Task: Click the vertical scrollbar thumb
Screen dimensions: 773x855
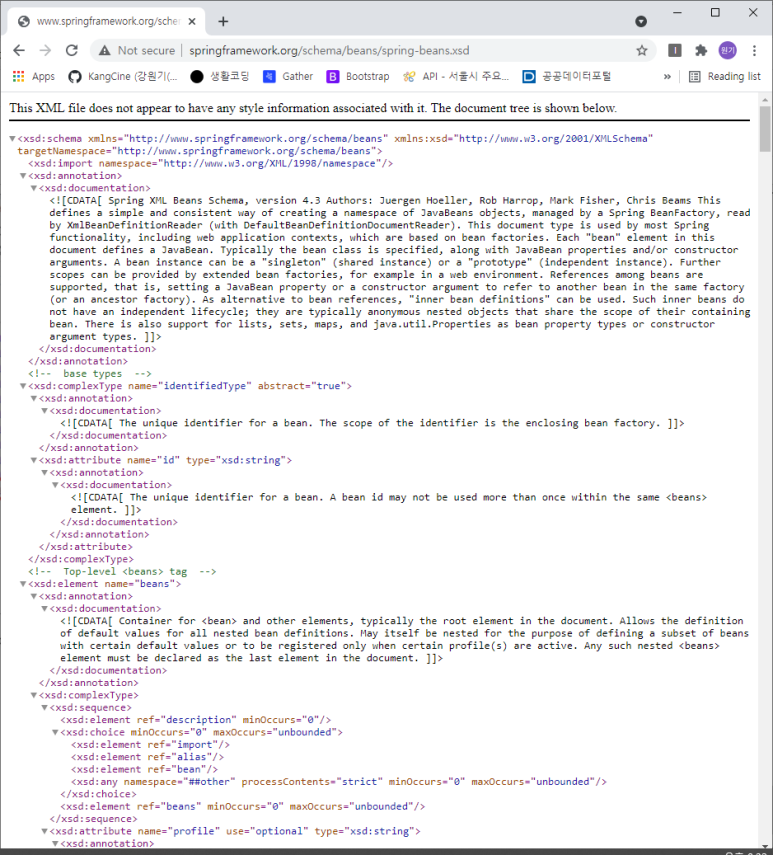Action: [x=765, y=129]
